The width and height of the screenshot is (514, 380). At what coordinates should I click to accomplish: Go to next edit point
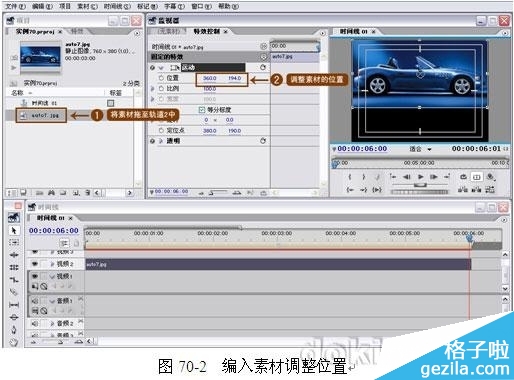pos(447,177)
